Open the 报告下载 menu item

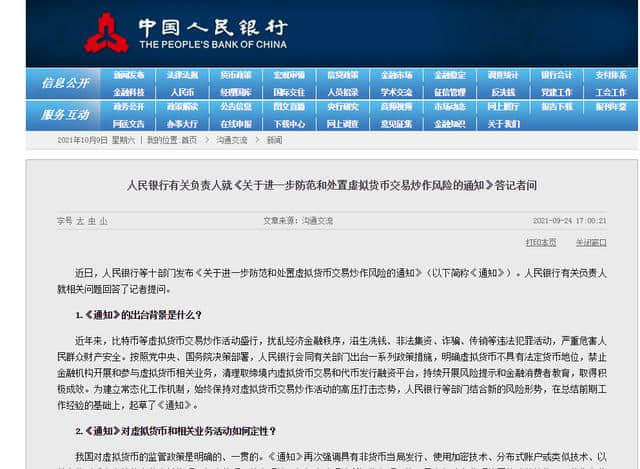(556, 107)
